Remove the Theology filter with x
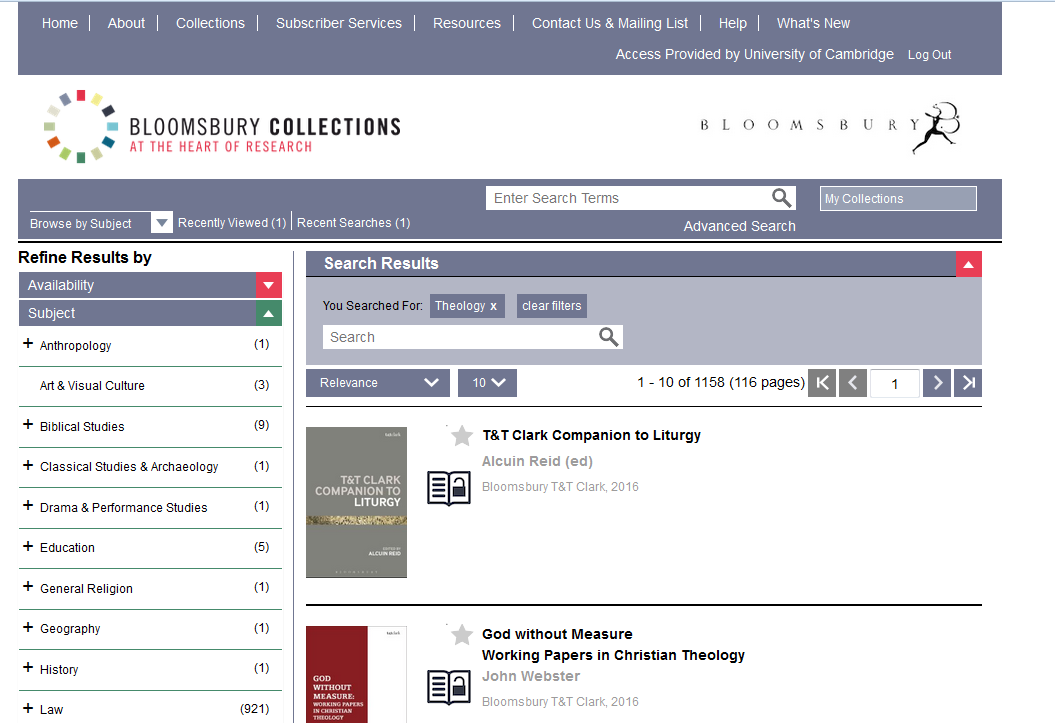Viewport: 1055px width, 723px height. (493, 306)
